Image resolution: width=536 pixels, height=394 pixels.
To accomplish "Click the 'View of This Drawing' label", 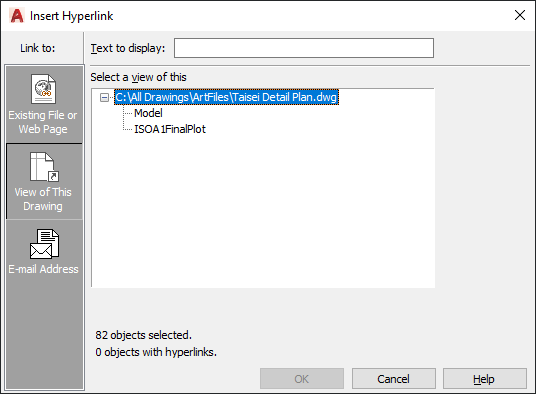I will point(43,199).
